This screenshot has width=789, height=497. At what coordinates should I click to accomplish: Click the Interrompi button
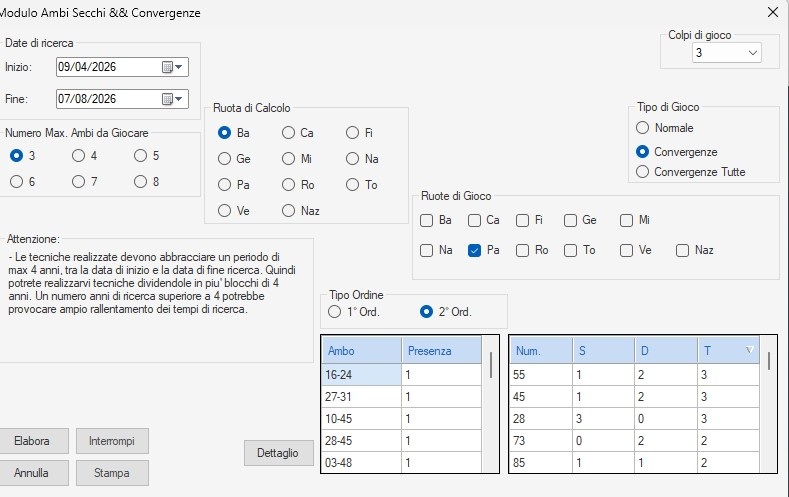coord(112,441)
